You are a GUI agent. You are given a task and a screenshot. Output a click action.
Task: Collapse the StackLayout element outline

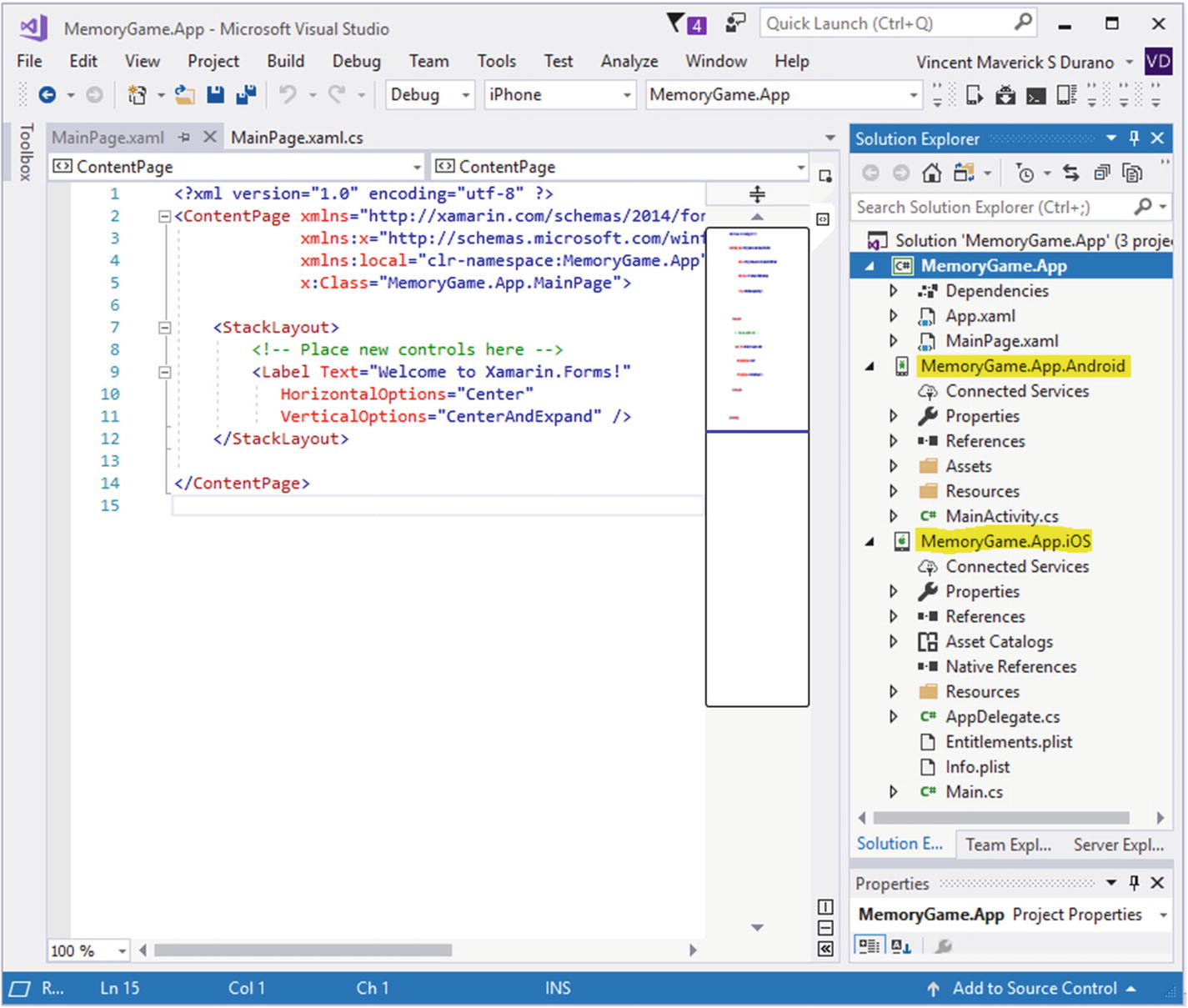pos(165,328)
